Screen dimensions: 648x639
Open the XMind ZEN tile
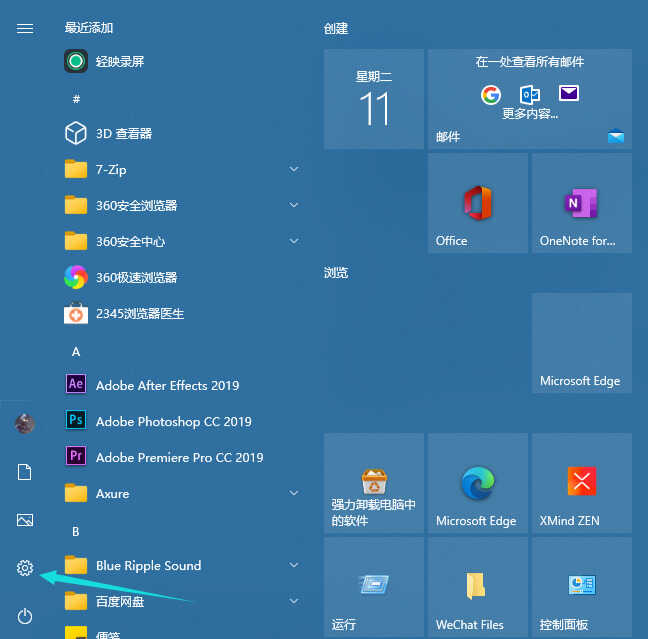point(581,483)
